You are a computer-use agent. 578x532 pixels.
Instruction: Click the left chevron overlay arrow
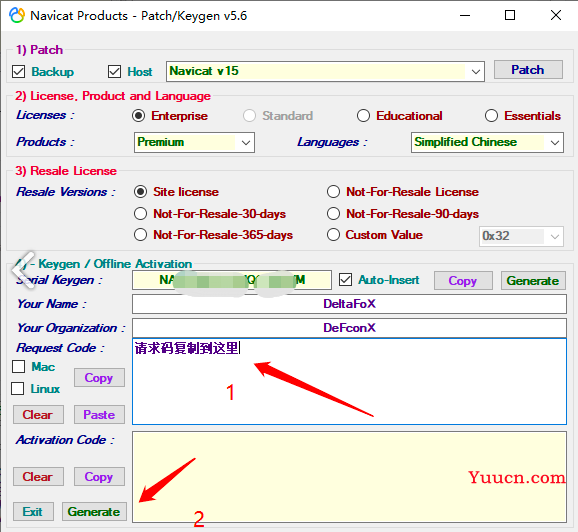click(x=23, y=269)
